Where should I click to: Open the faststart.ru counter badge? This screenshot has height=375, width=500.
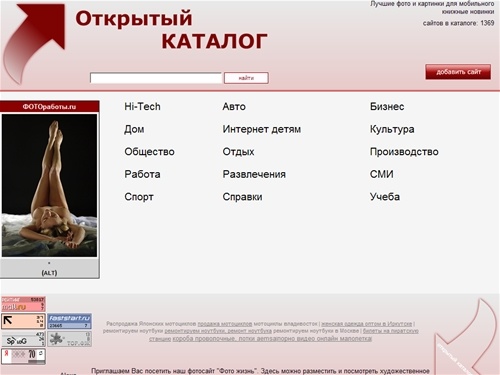(69, 321)
